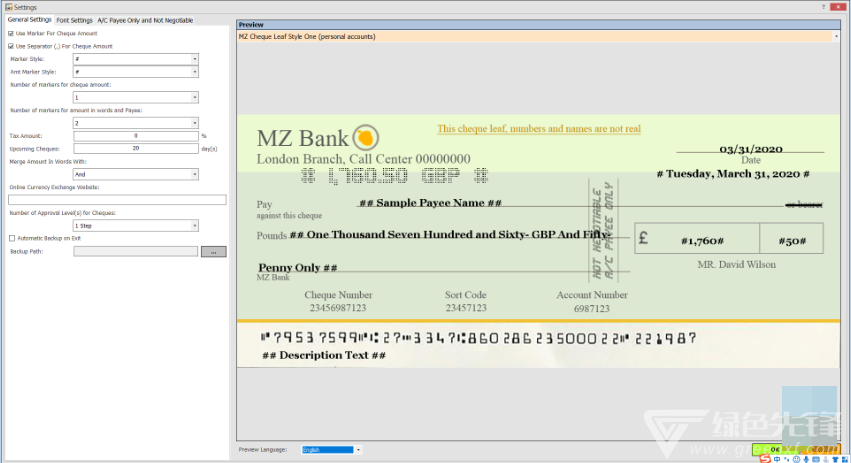This screenshot has width=851, height=463.
Task: Click the Sample Payee Name text on cheque
Action: click(x=430, y=202)
